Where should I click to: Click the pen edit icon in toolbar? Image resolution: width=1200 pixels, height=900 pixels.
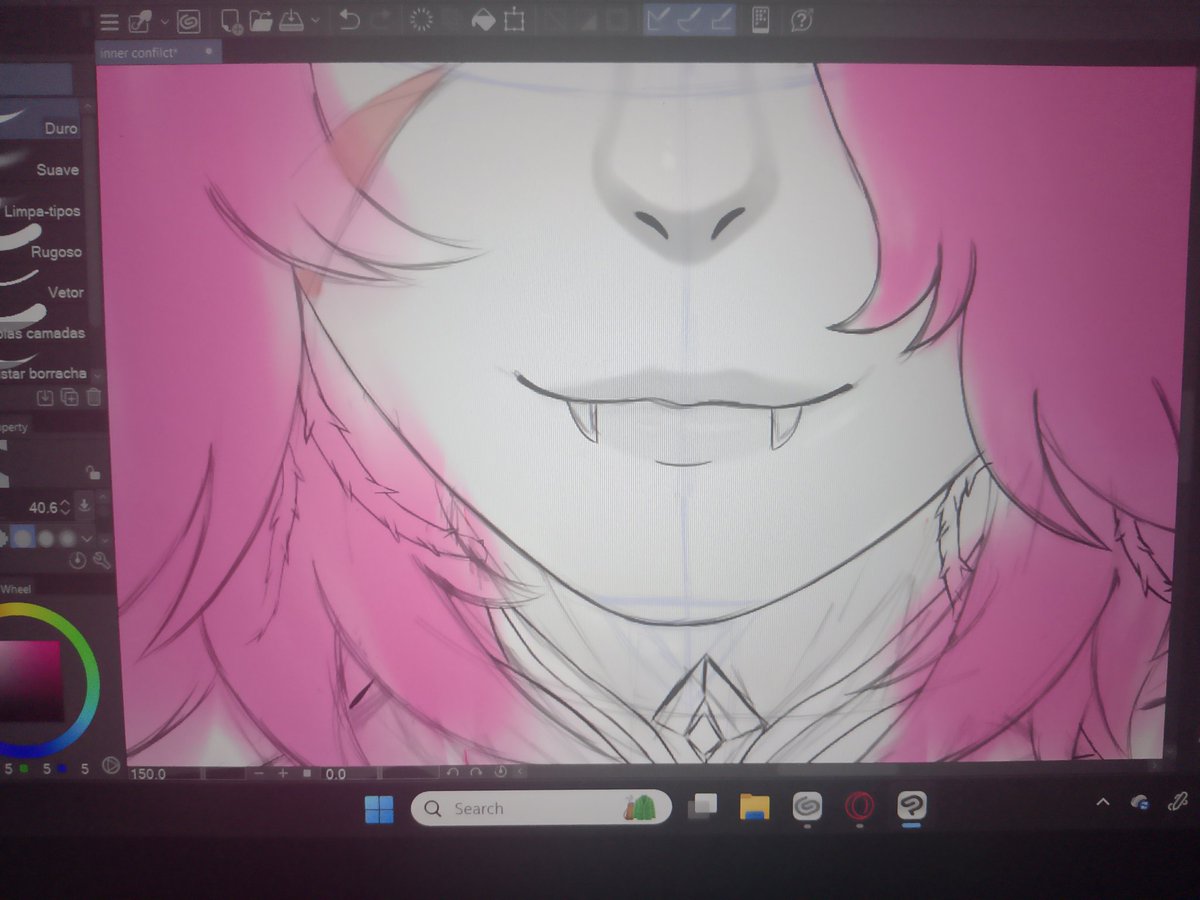click(140, 20)
